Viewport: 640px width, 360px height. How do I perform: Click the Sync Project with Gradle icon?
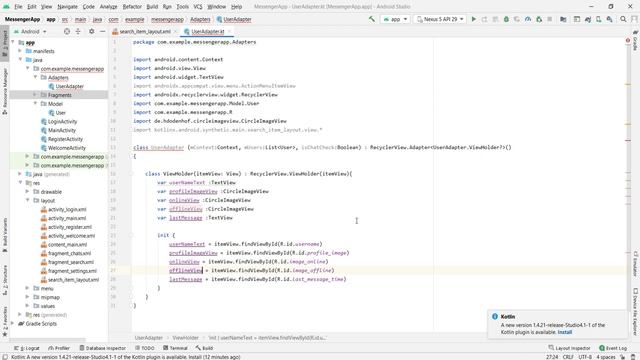588,19
